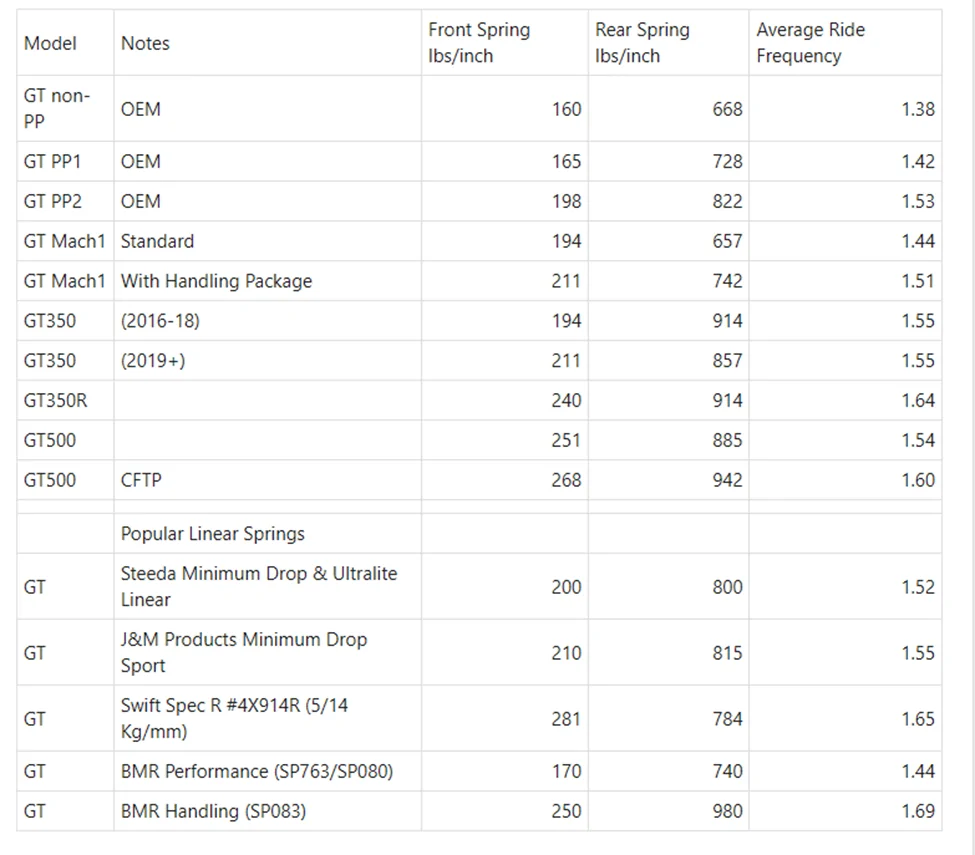Select the GT350 (2016-18) notes cell
The height and width of the screenshot is (855, 975).
(267, 321)
